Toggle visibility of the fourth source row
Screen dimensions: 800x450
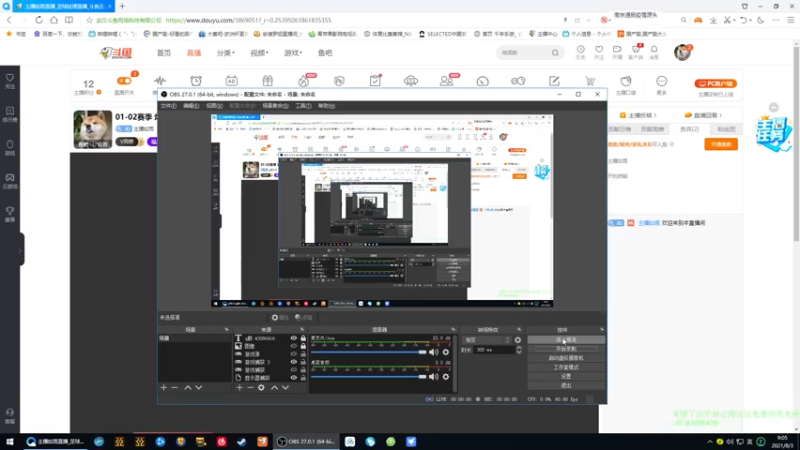(293, 362)
